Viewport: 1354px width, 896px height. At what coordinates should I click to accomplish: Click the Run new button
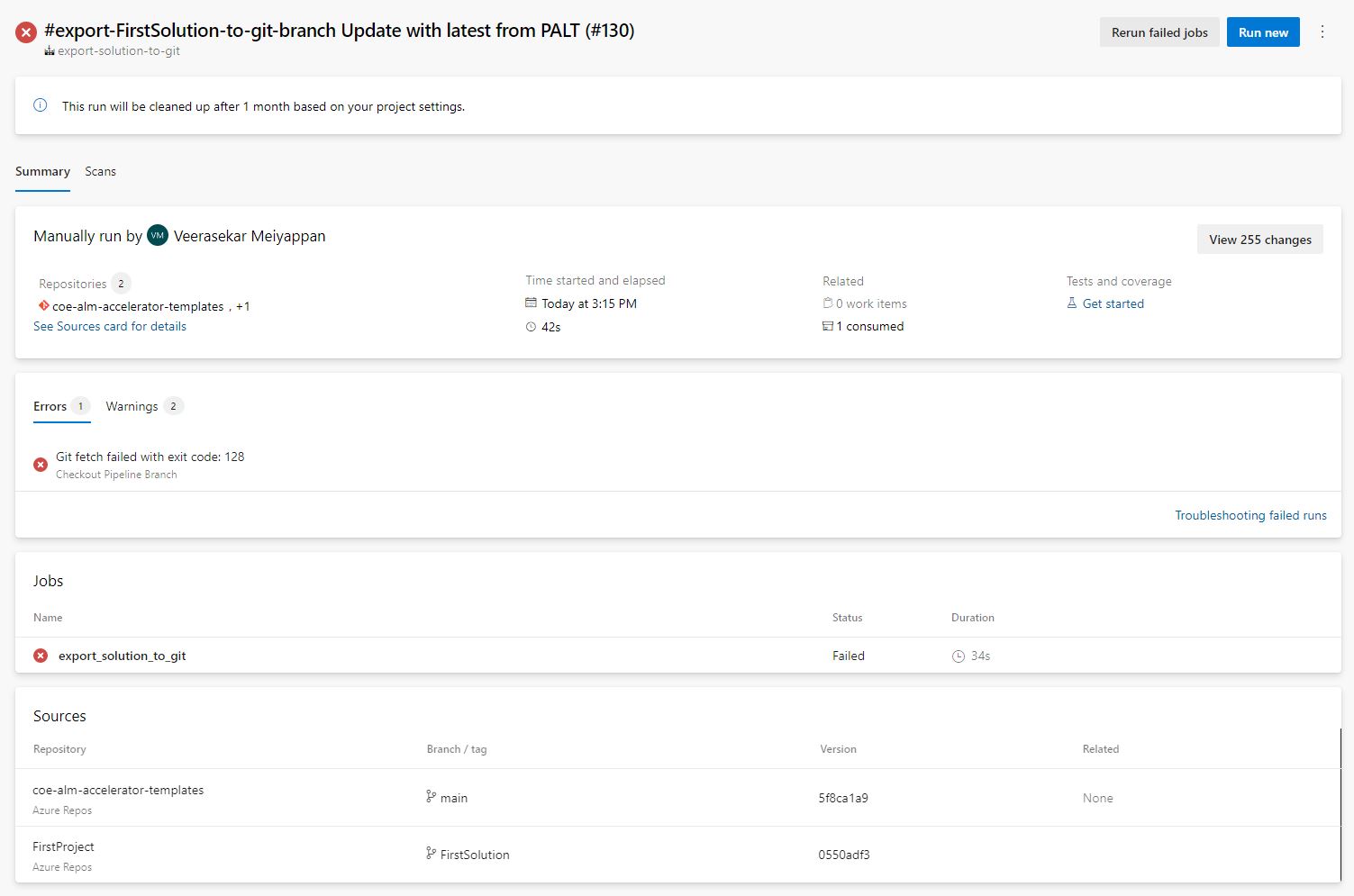point(1262,32)
